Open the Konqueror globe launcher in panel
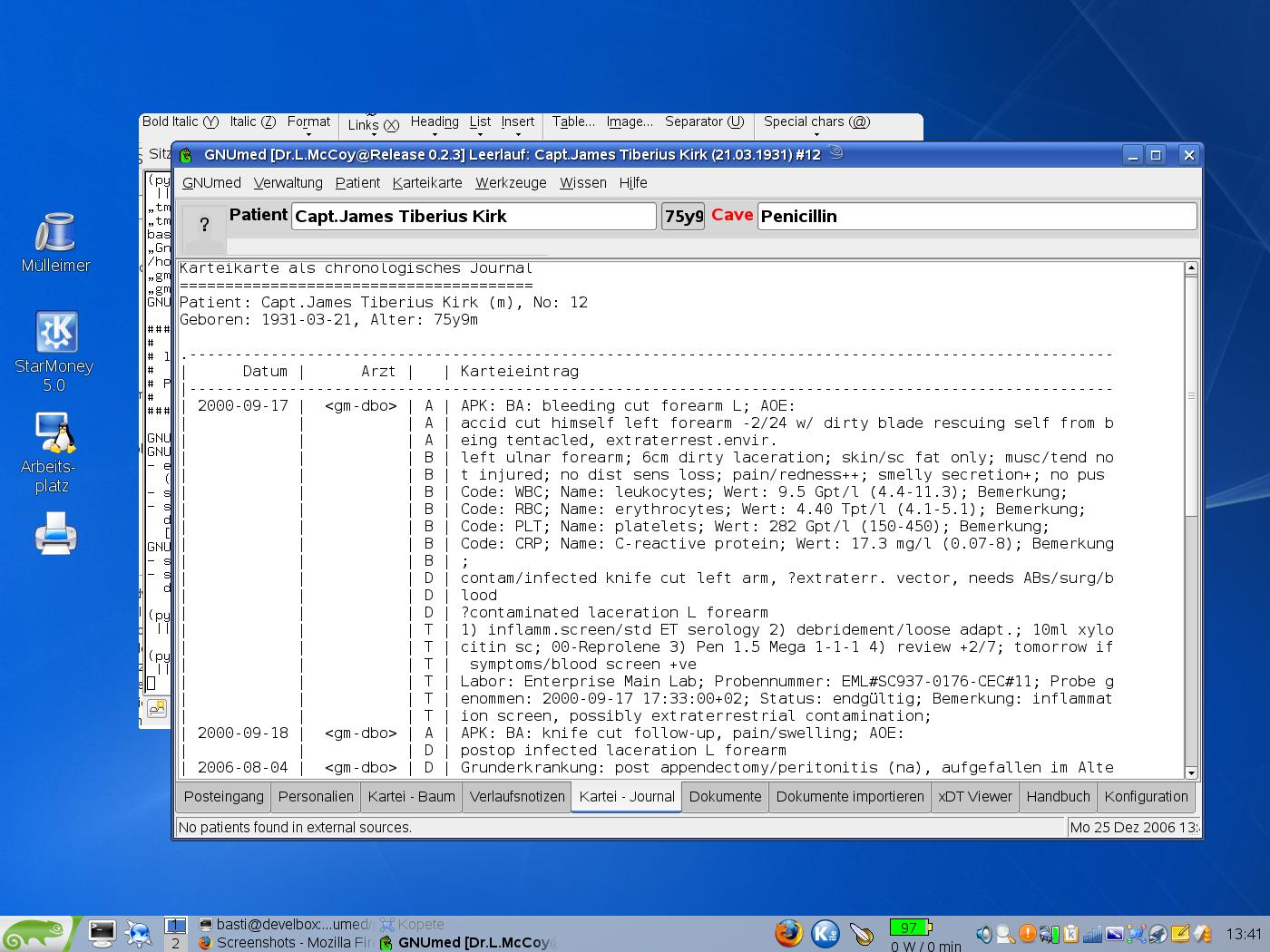1270x952 pixels. pyautogui.click(x=138, y=933)
